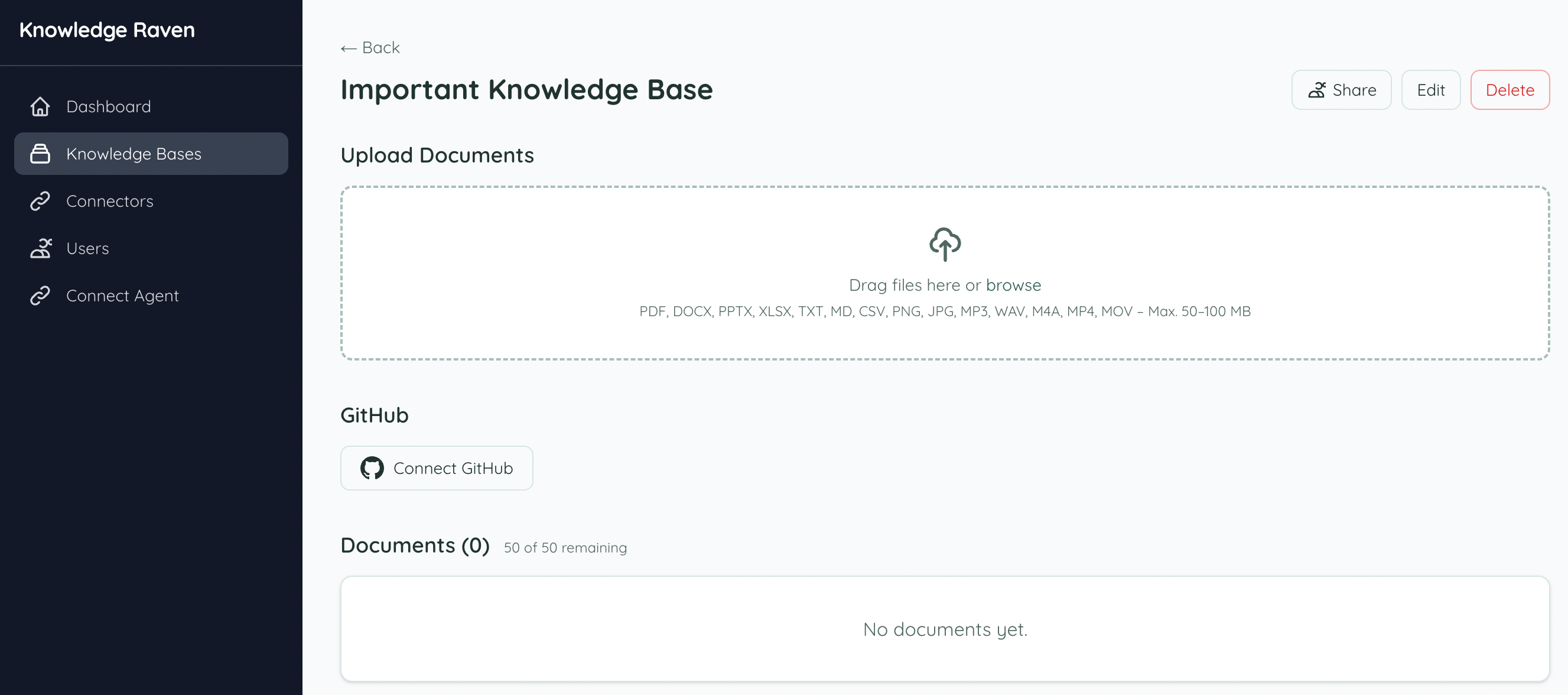The width and height of the screenshot is (1568, 695).
Task: Click the Connect Agent chain icon
Action: pyautogui.click(x=40, y=295)
